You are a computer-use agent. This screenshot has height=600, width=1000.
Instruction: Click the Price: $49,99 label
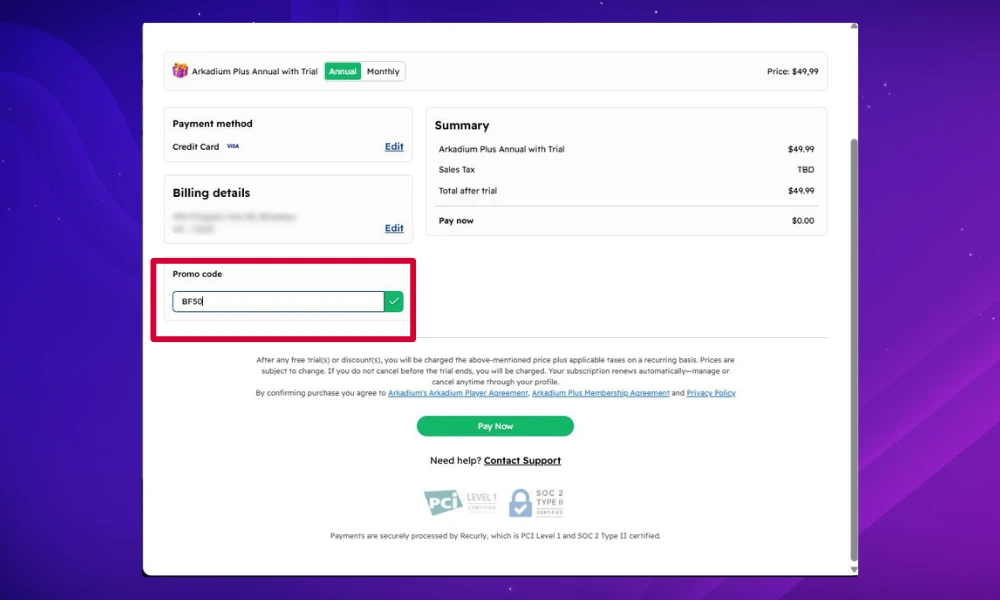point(792,72)
